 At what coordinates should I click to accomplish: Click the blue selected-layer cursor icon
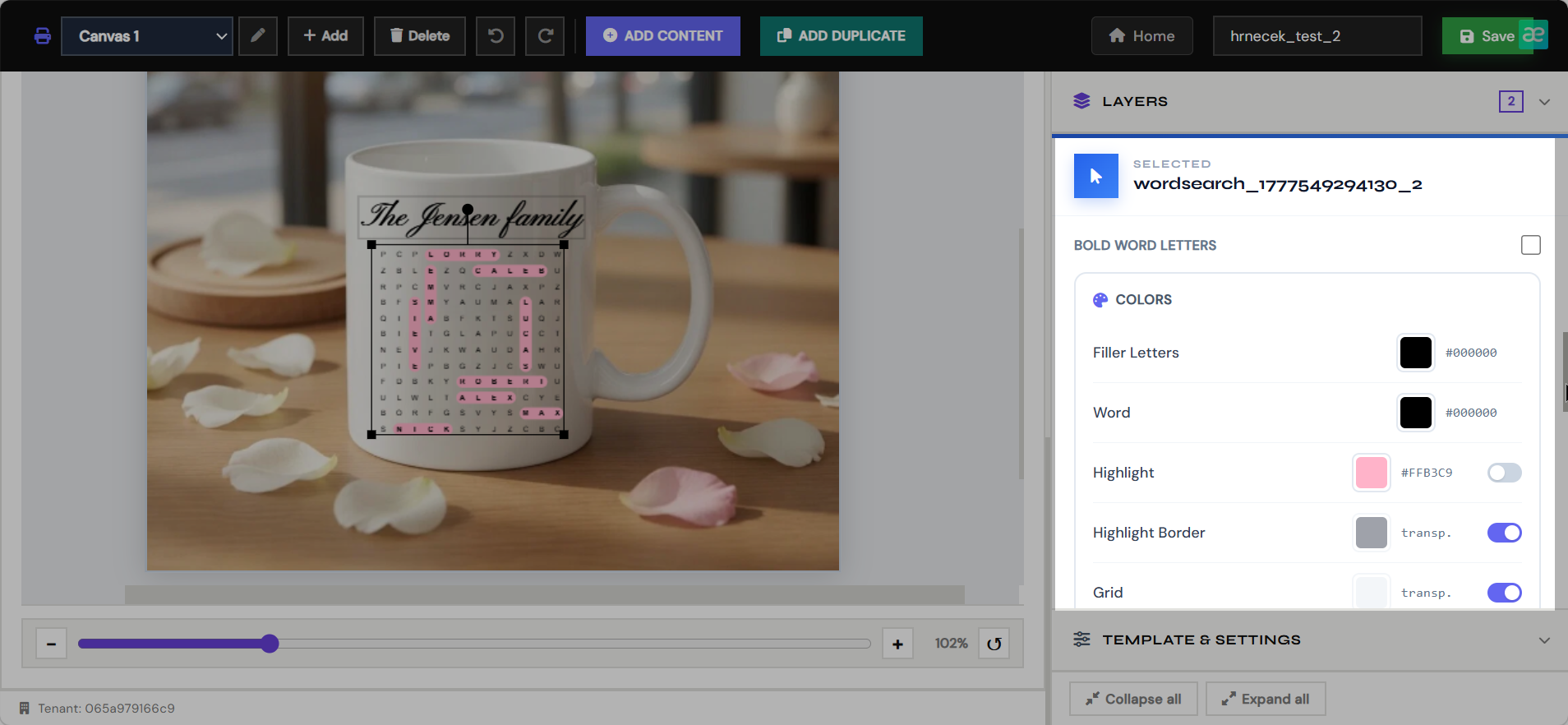[1096, 176]
